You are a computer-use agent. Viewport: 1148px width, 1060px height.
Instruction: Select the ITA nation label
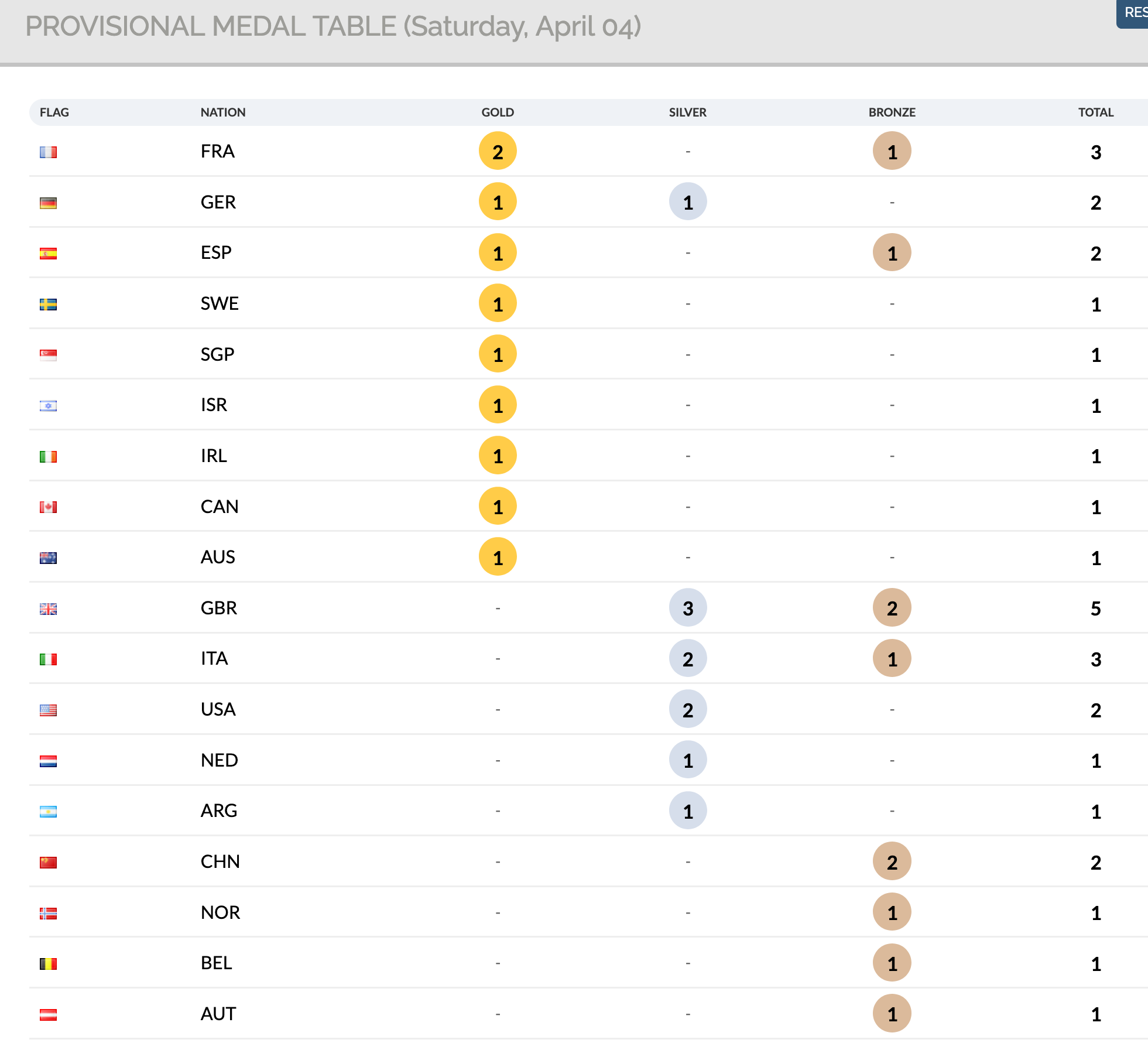[214, 659]
